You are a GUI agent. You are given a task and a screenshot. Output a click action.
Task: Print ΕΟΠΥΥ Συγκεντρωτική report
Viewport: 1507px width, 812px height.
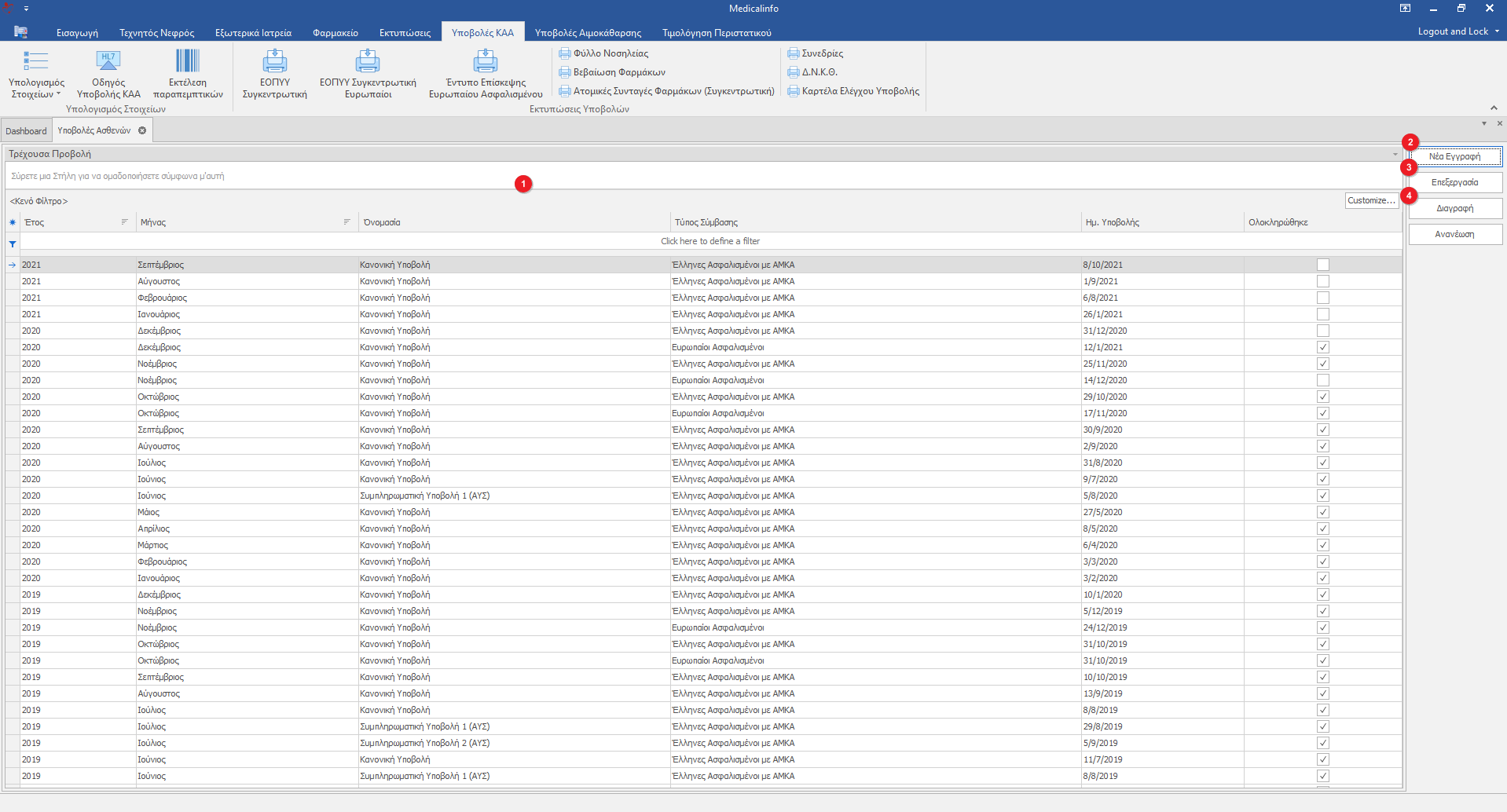[274, 61]
